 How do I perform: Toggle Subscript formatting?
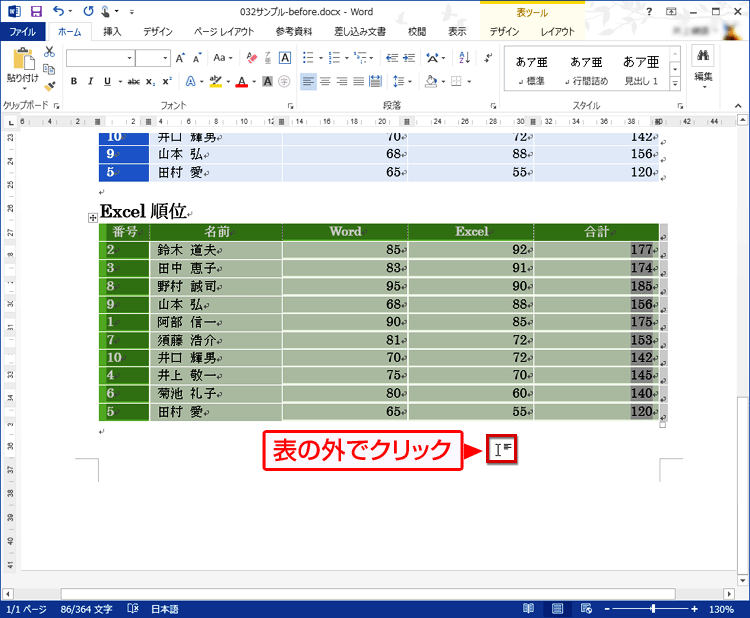click(150, 82)
